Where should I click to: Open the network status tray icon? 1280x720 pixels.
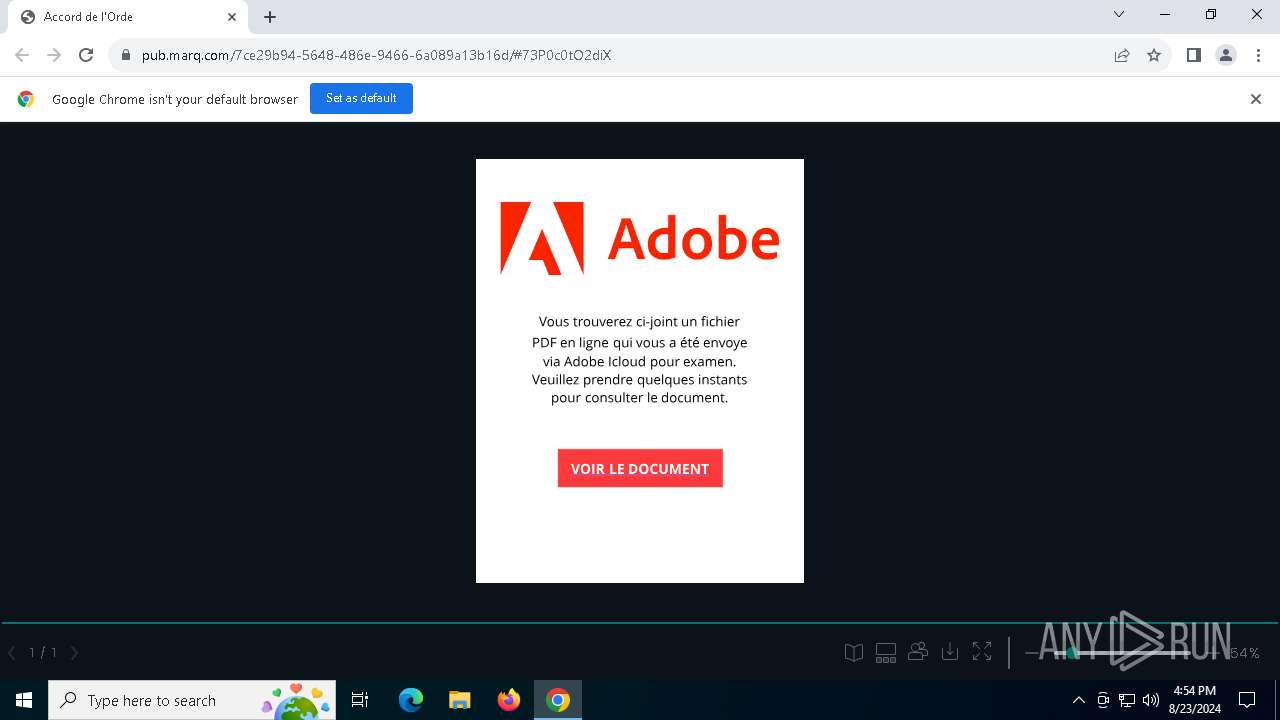point(1127,700)
